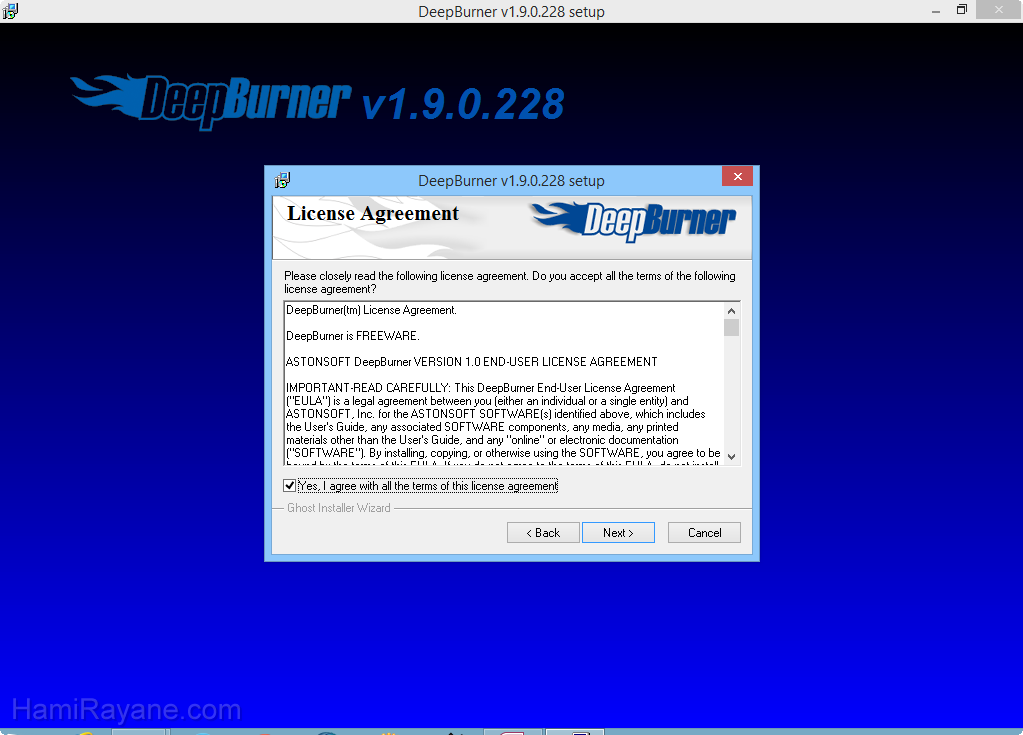Click the installer icon in dialog title bar
1023x735 pixels.
[282, 180]
